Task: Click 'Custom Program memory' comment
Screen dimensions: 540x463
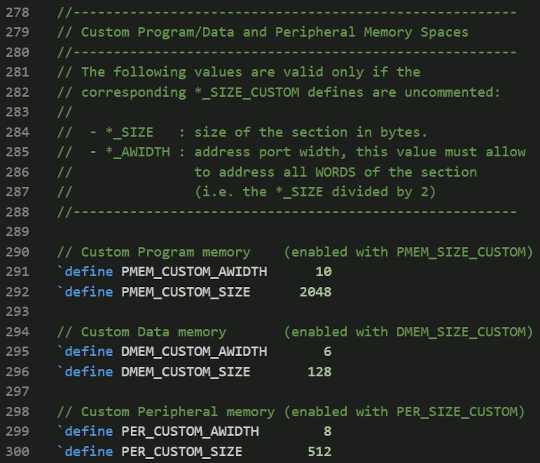Action: pos(166,252)
